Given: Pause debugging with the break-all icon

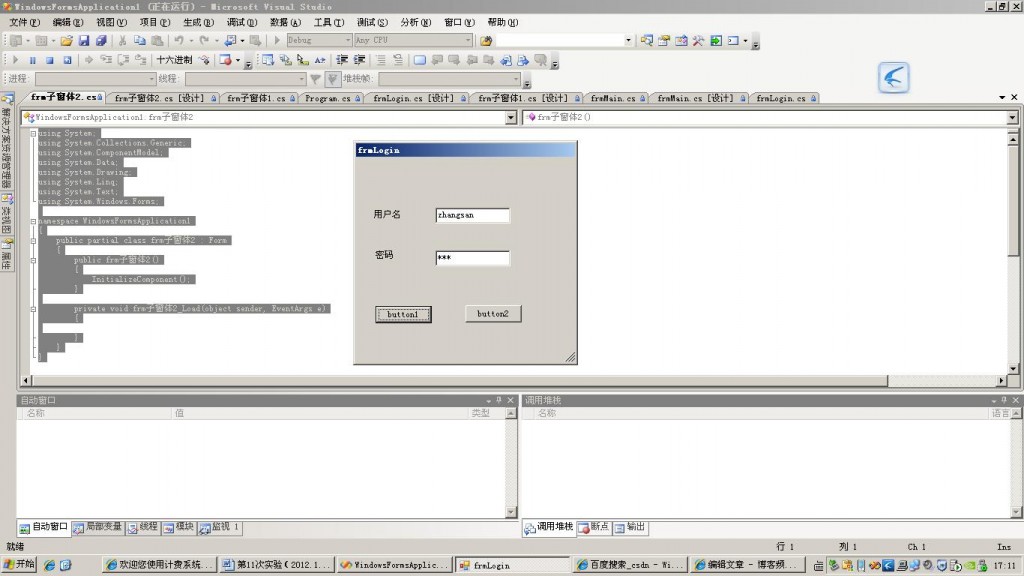Looking at the screenshot, I should 32,60.
